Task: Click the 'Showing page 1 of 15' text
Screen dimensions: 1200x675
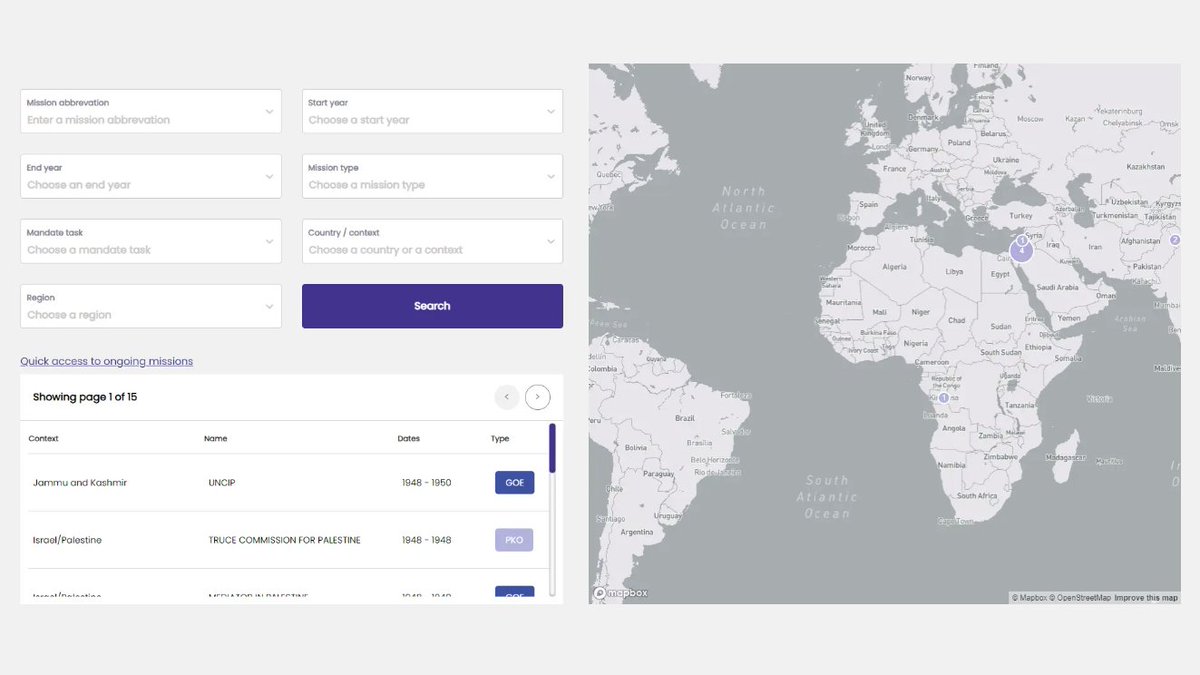Action: coord(85,397)
